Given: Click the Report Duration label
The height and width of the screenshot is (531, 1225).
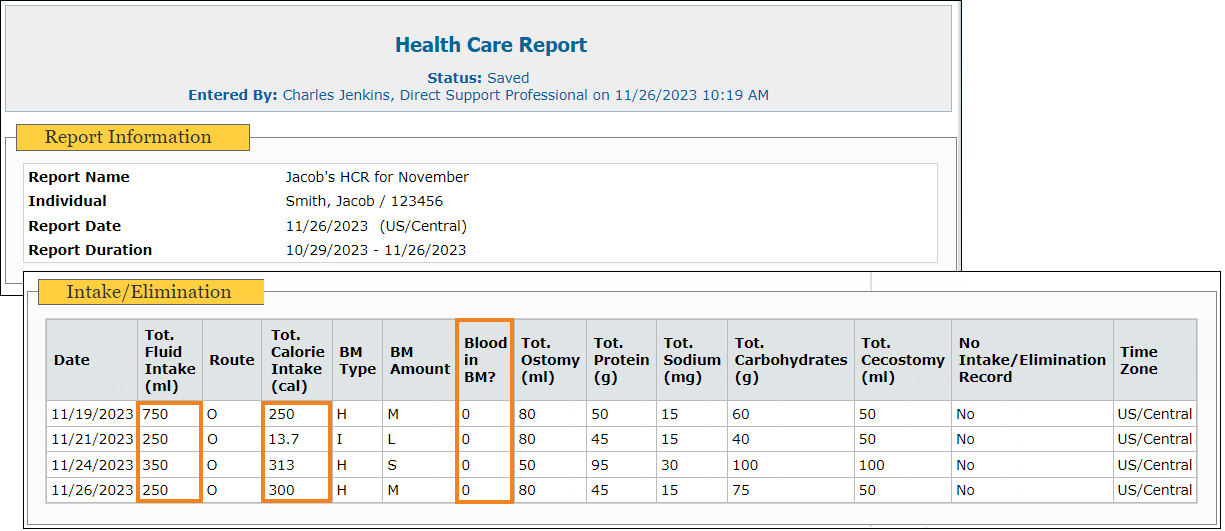Looking at the screenshot, I should (x=90, y=250).
